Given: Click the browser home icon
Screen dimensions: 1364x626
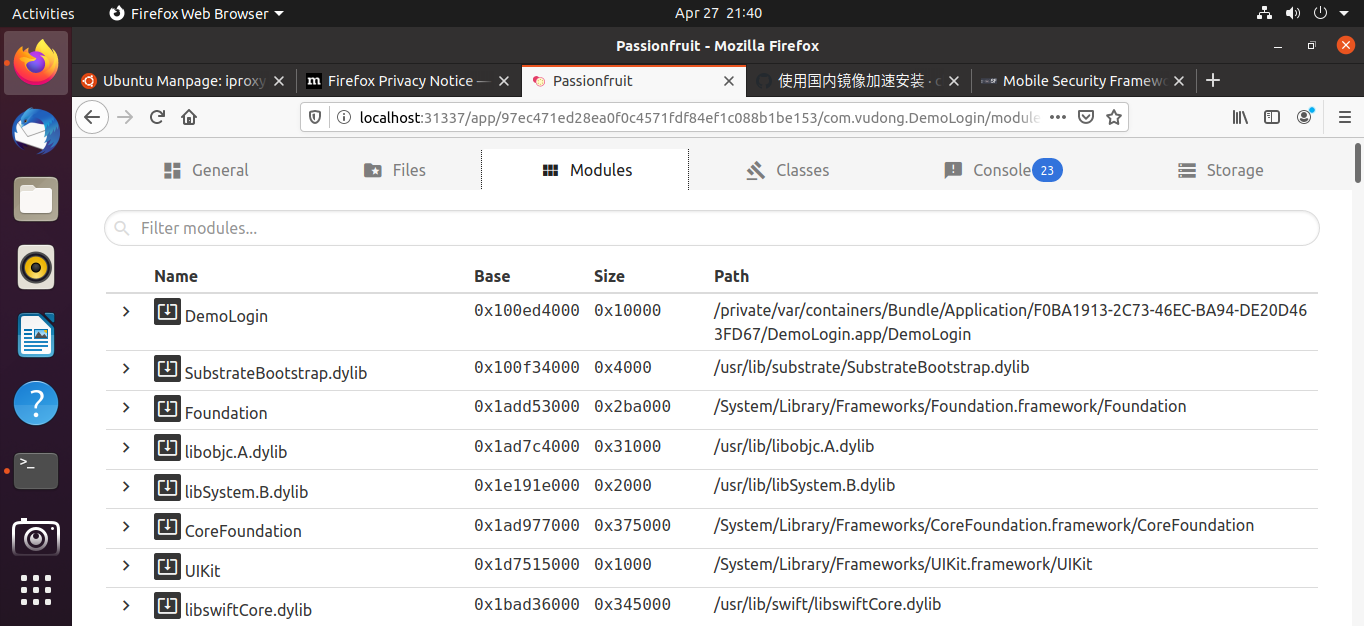Looking at the screenshot, I should [189, 117].
